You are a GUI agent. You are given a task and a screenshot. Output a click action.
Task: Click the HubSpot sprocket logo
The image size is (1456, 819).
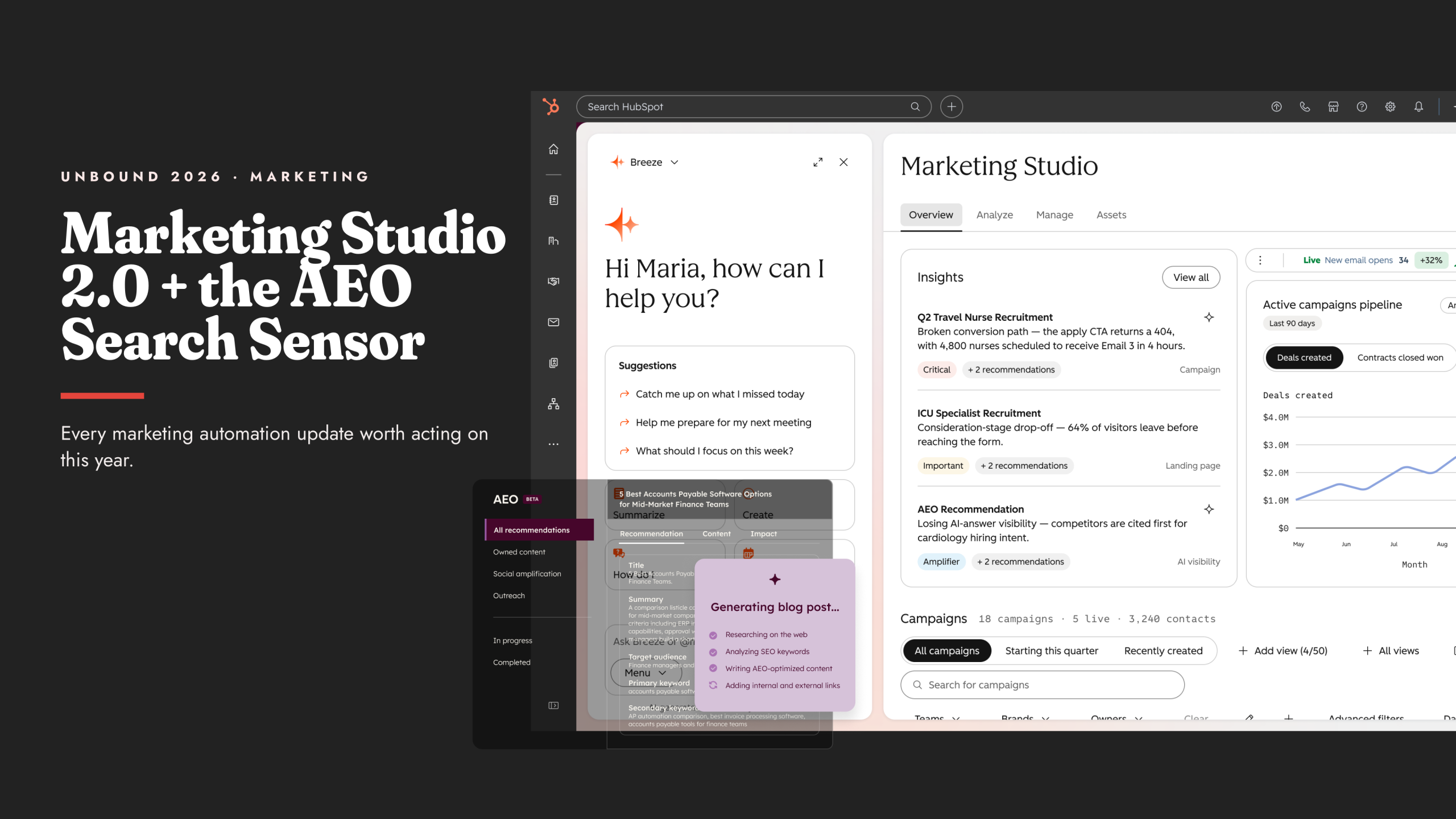pos(551,106)
